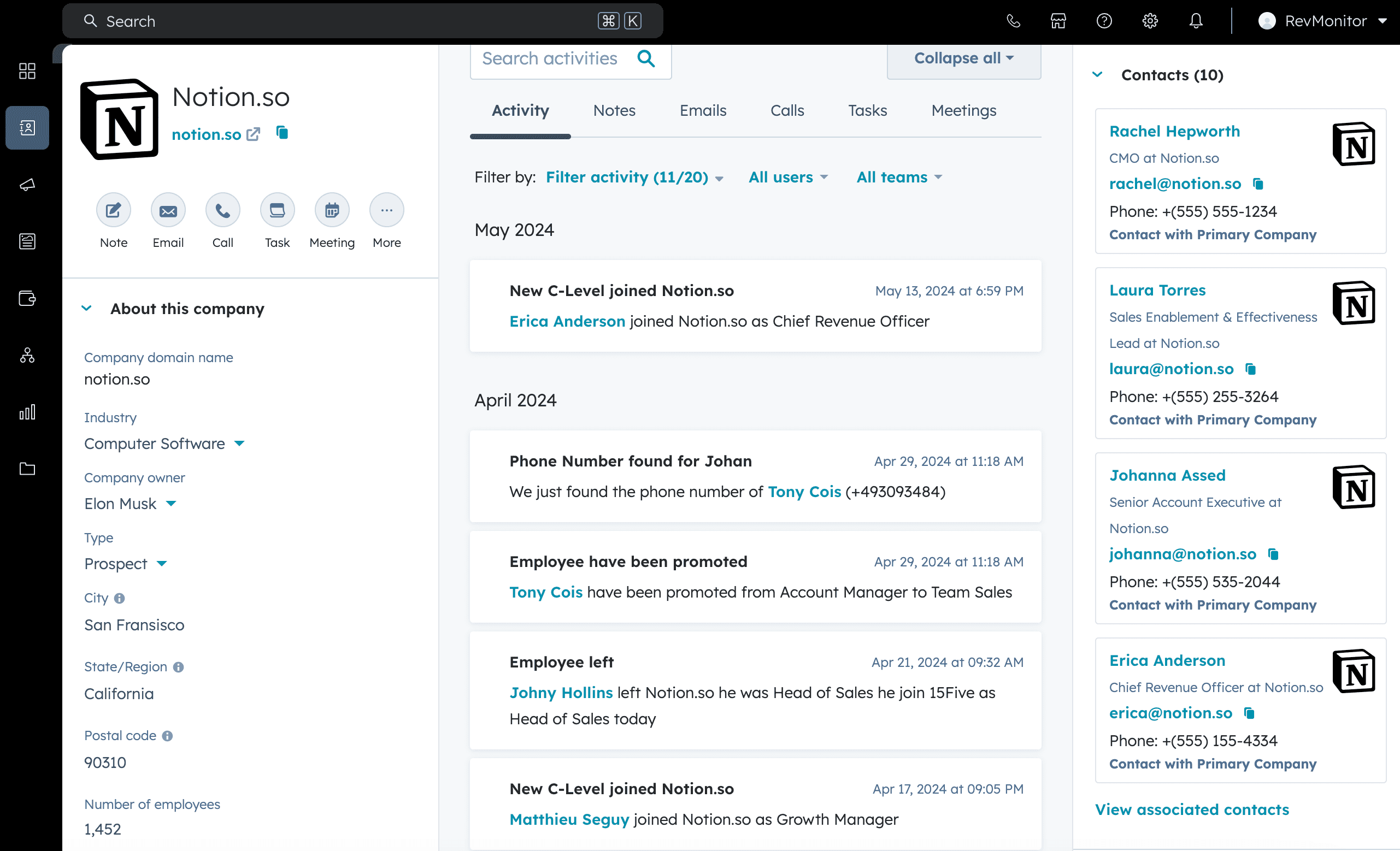The width and height of the screenshot is (1400, 851).
Task: Open the Filter activity (11/20) dropdown
Action: (x=634, y=177)
